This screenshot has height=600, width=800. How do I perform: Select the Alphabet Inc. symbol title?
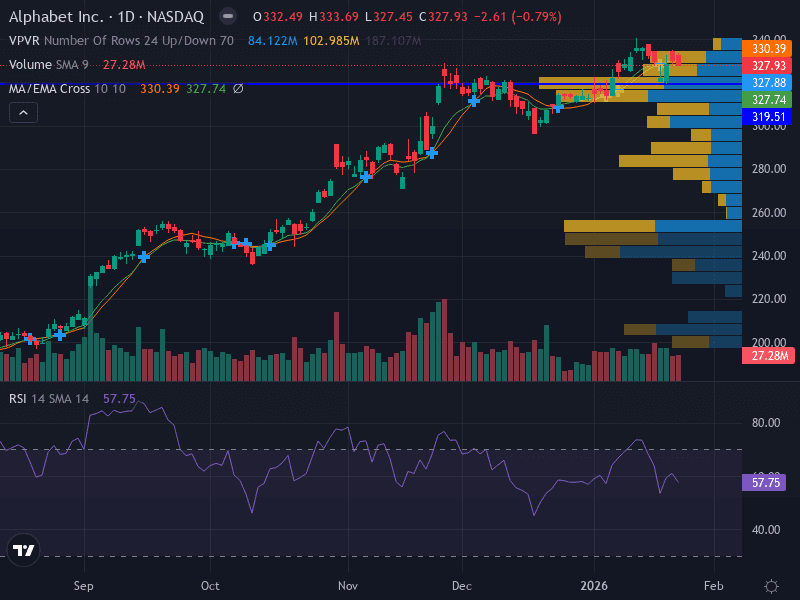click(106, 17)
